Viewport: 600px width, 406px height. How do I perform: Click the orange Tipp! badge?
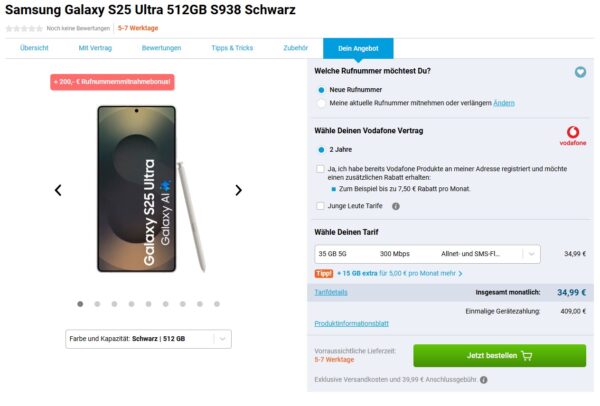tap(323, 272)
